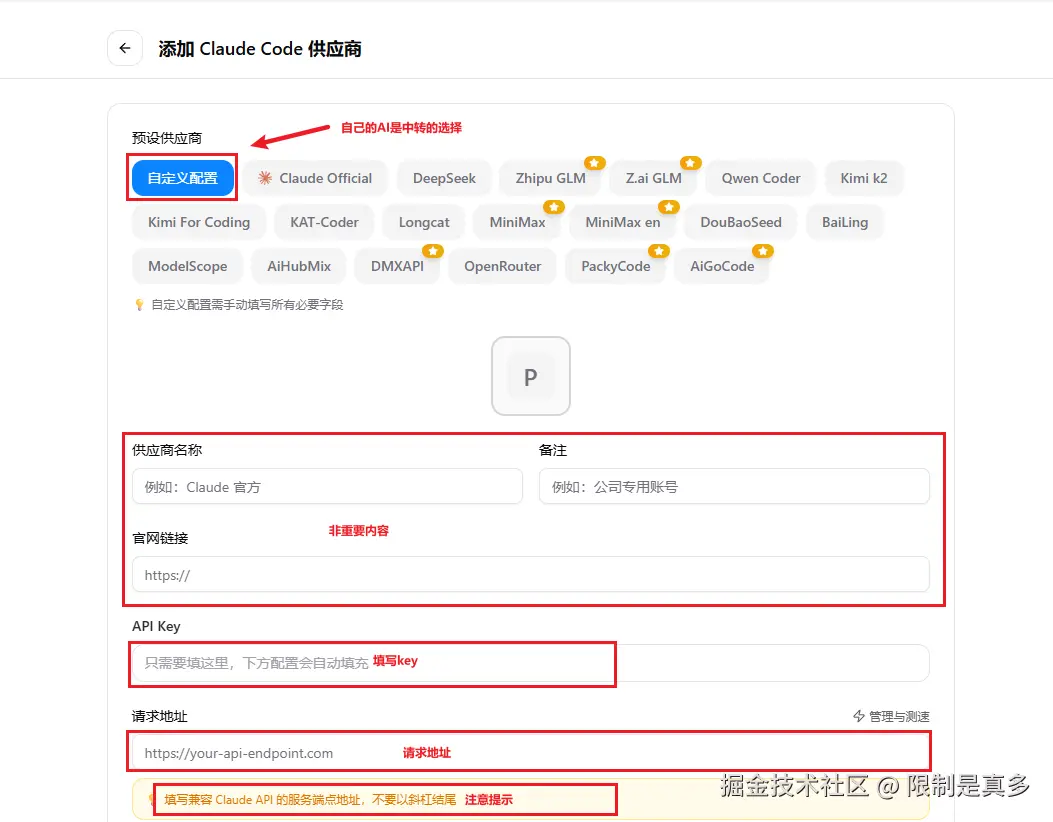Viewport: 1053px width, 822px height.
Task: Click the star badge on MiniMax
Action: (x=554, y=207)
